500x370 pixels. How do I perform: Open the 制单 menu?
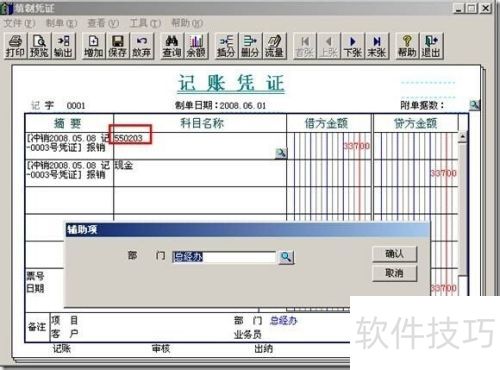[62, 23]
